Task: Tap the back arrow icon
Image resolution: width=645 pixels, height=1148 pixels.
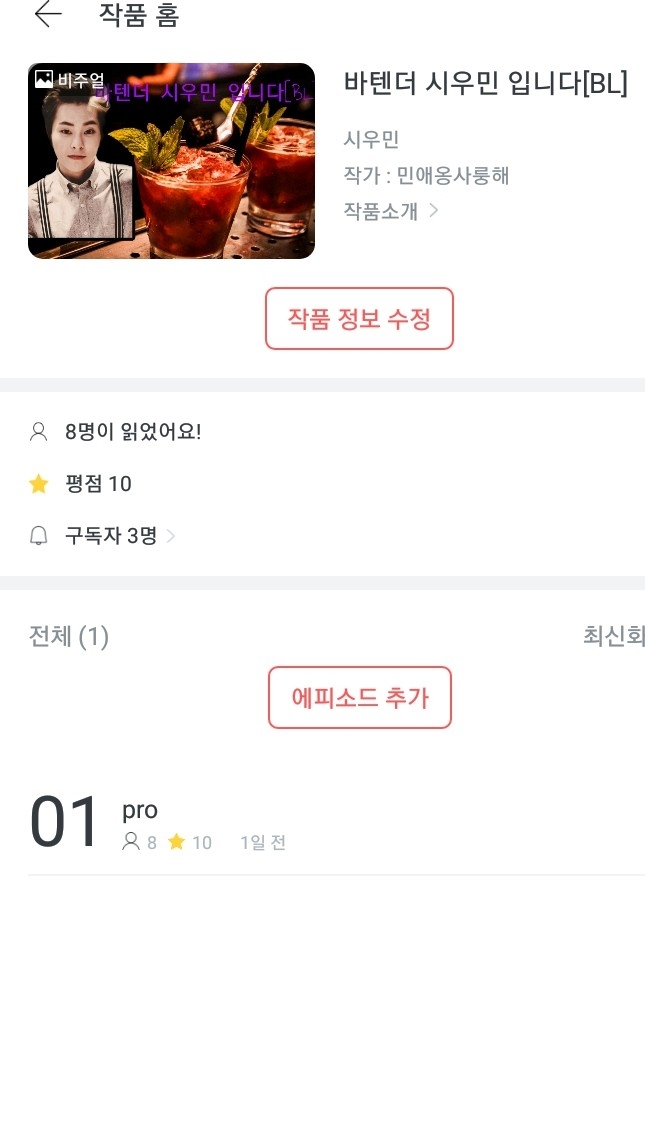Action: pos(47,15)
